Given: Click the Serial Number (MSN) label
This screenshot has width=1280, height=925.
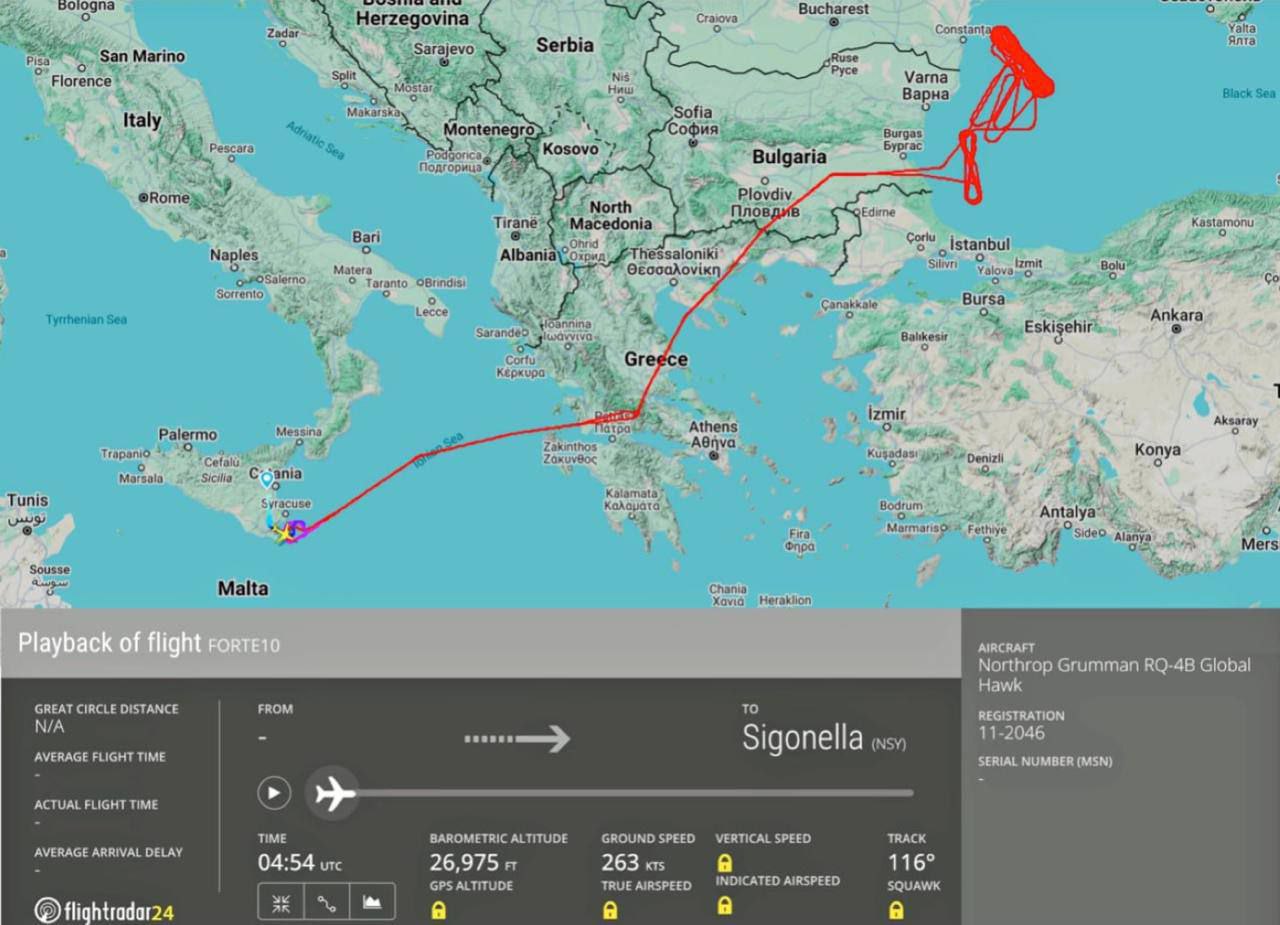Looking at the screenshot, I should coord(1045,762).
